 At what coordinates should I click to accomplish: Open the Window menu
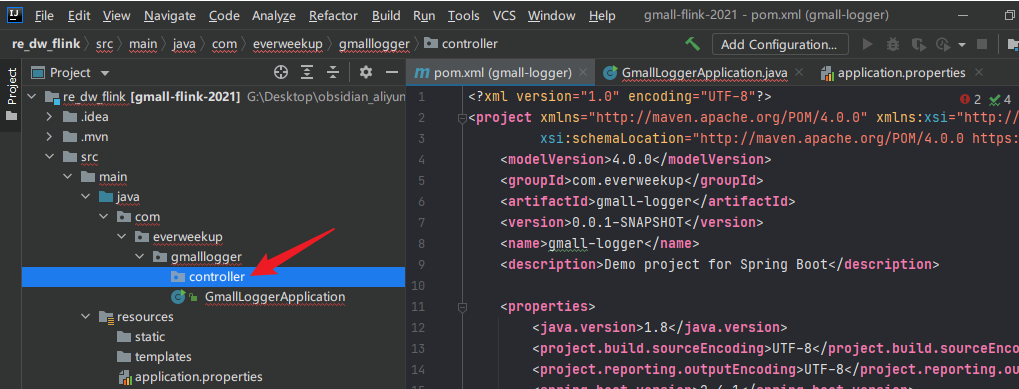point(551,16)
